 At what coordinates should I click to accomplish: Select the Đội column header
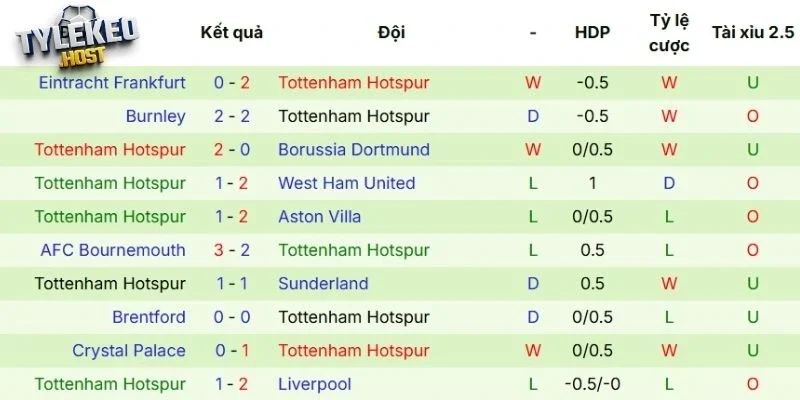point(392,32)
